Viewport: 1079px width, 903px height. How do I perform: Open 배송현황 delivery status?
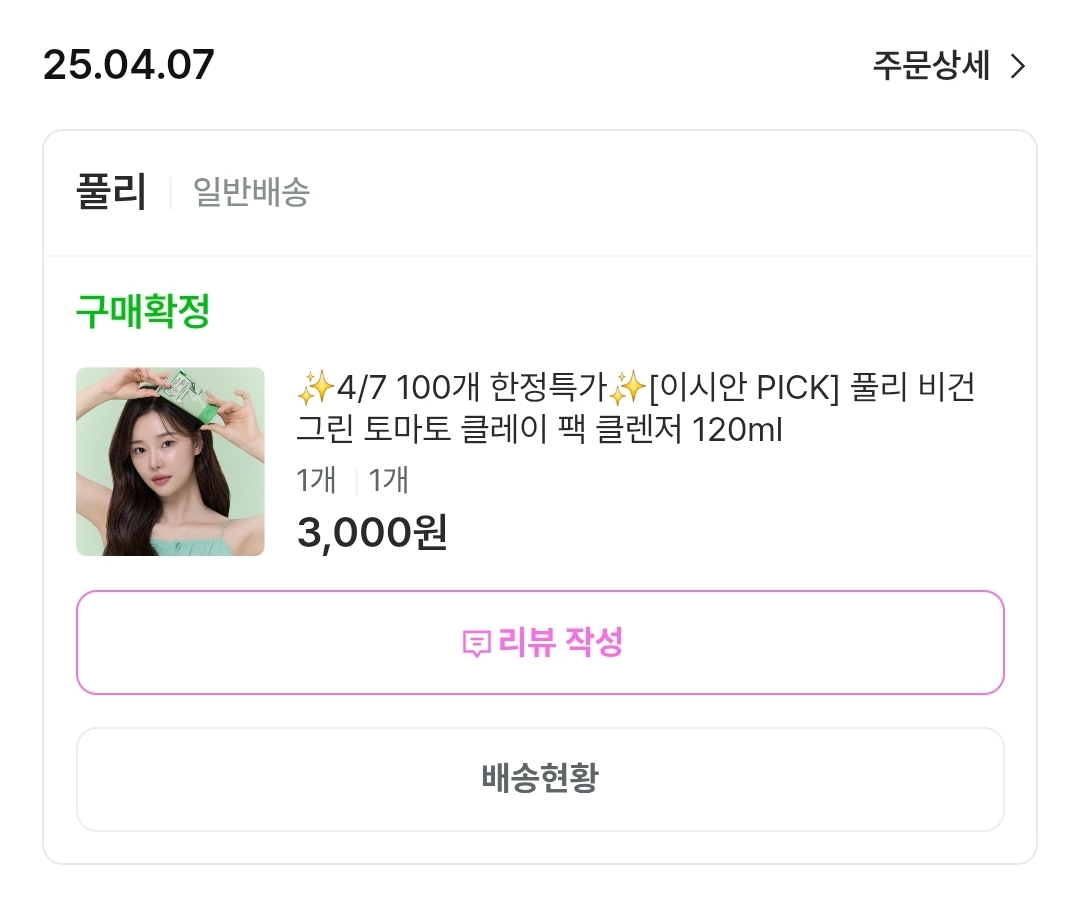[x=540, y=778]
